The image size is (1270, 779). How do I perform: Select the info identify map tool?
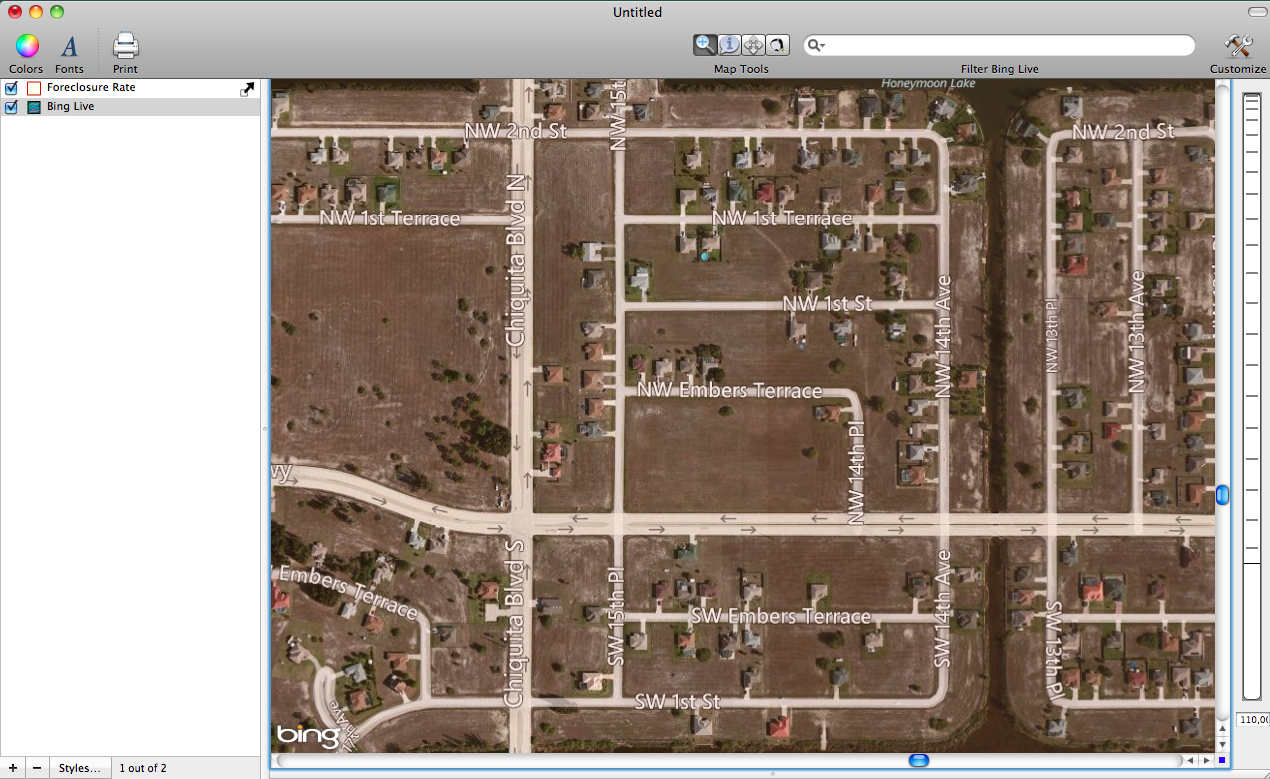[x=729, y=45]
